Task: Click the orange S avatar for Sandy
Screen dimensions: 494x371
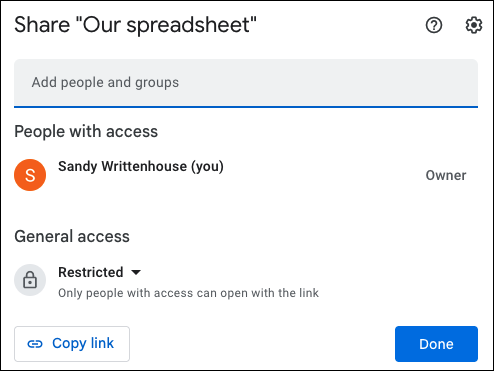Action: (x=30, y=175)
